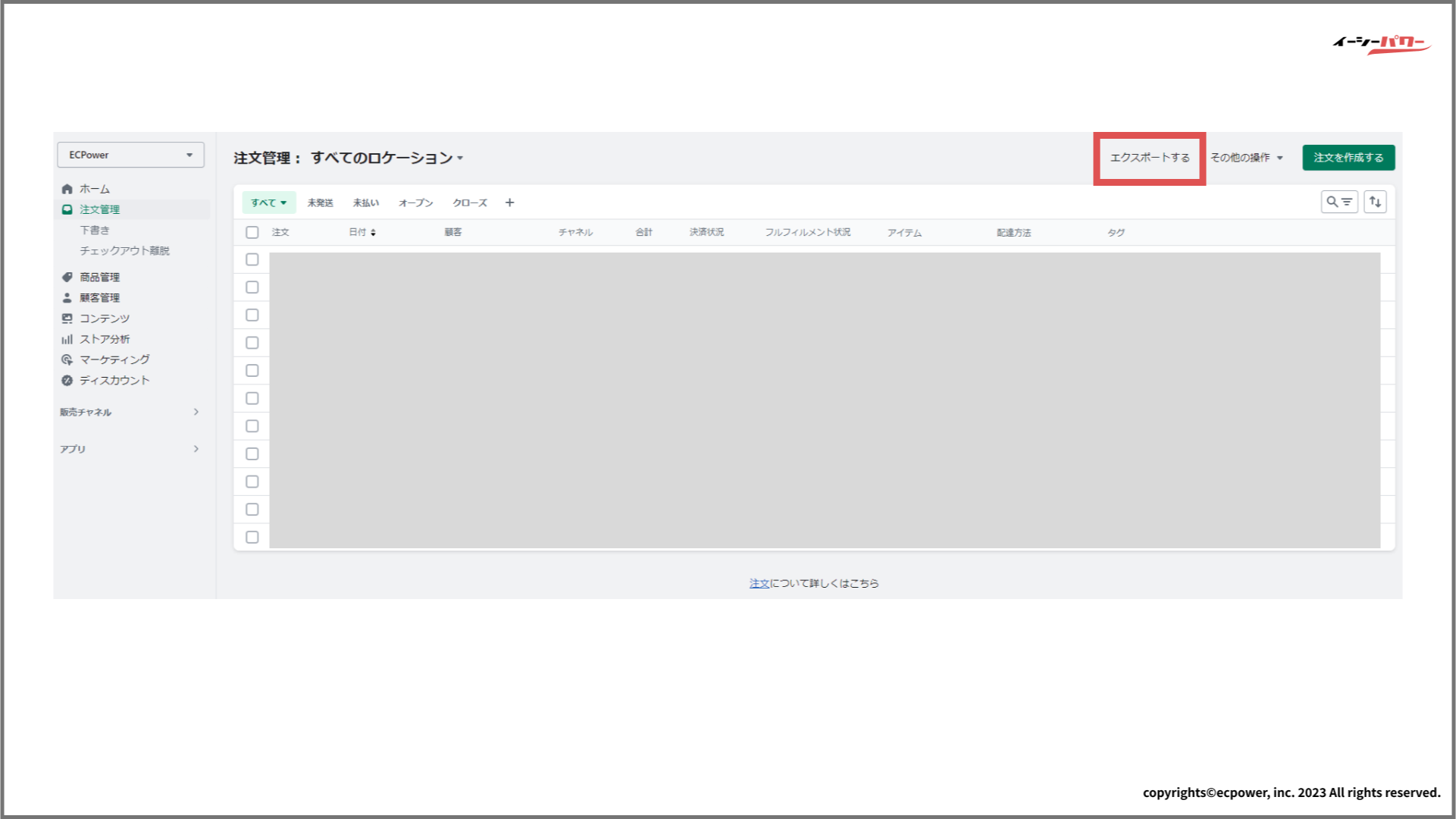
Task: Check the last order row checkbox
Action: coord(252,537)
